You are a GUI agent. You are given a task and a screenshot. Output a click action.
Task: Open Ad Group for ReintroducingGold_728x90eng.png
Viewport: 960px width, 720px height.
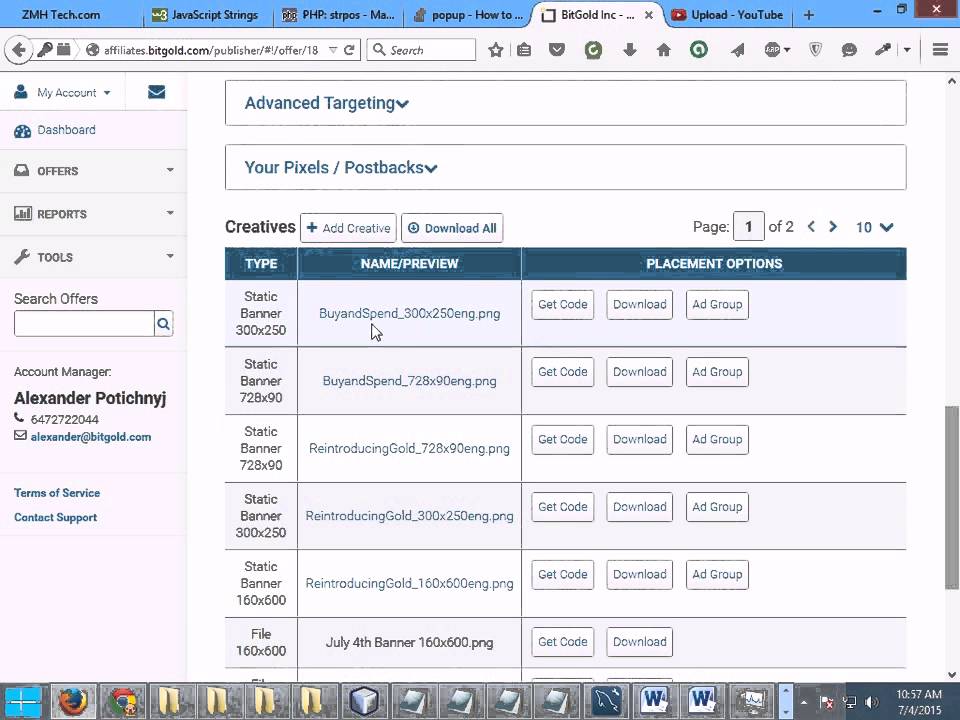tap(717, 440)
